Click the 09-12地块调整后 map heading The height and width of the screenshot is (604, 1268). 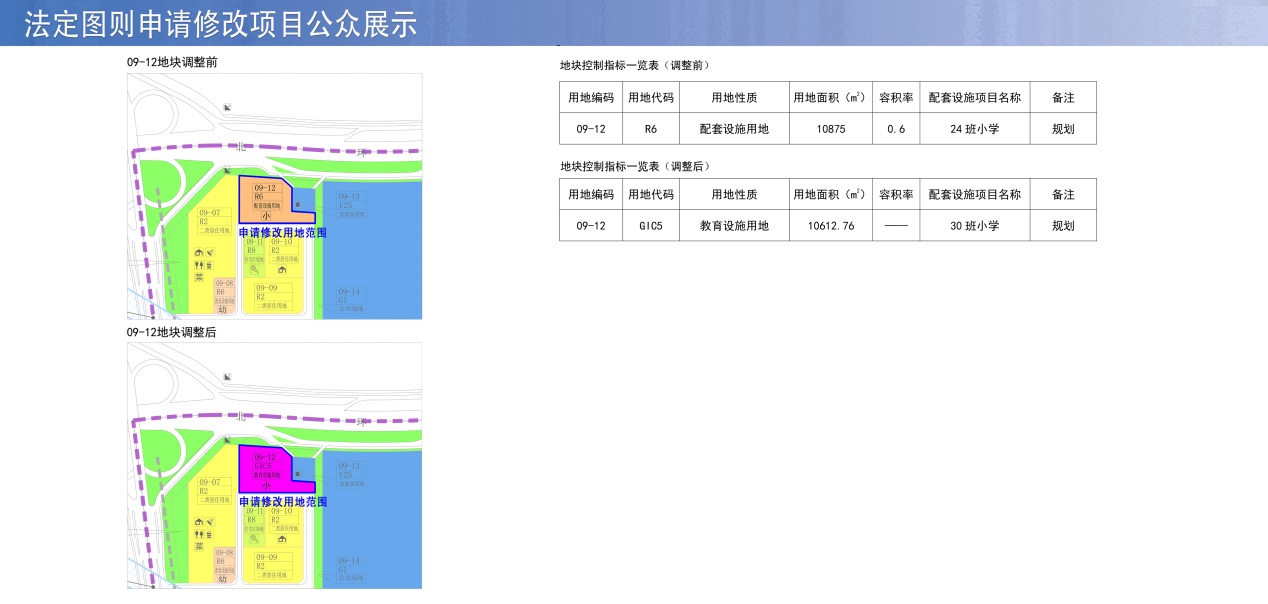[172, 332]
